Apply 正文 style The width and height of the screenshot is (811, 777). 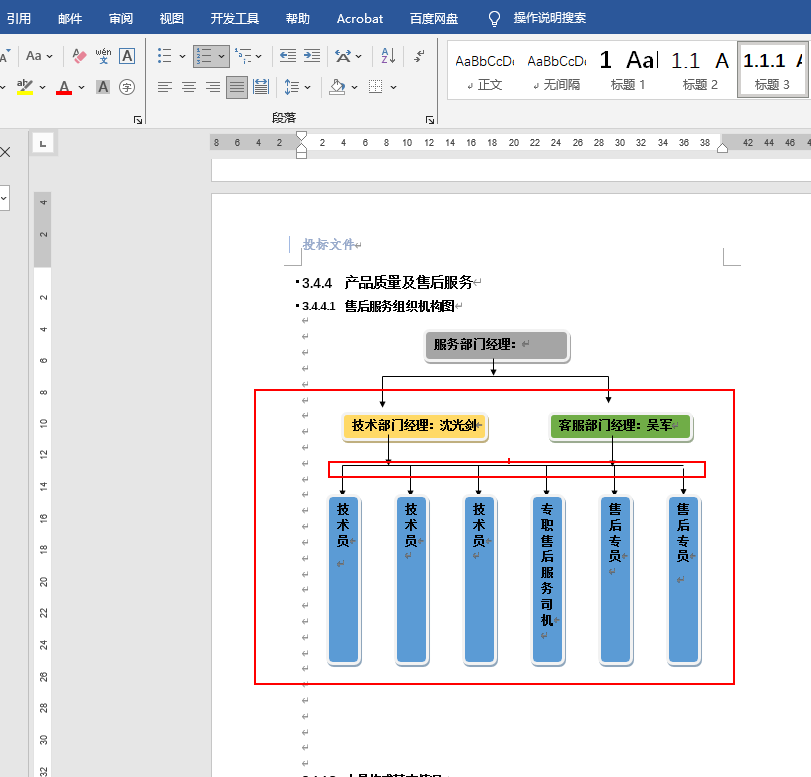[x=485, y=70]
